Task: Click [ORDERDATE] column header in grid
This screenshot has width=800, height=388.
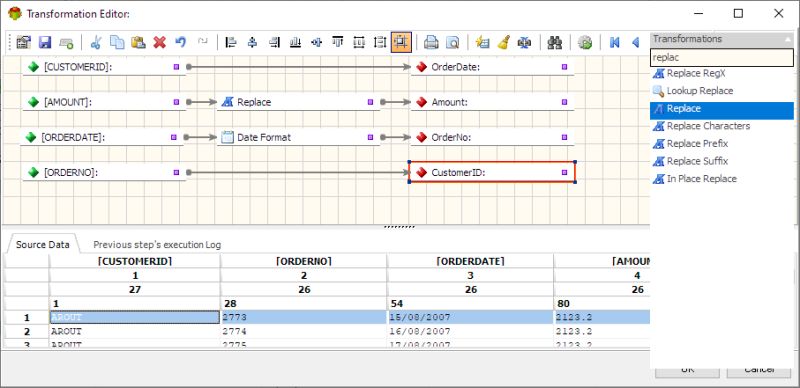Action: point(470,261)
